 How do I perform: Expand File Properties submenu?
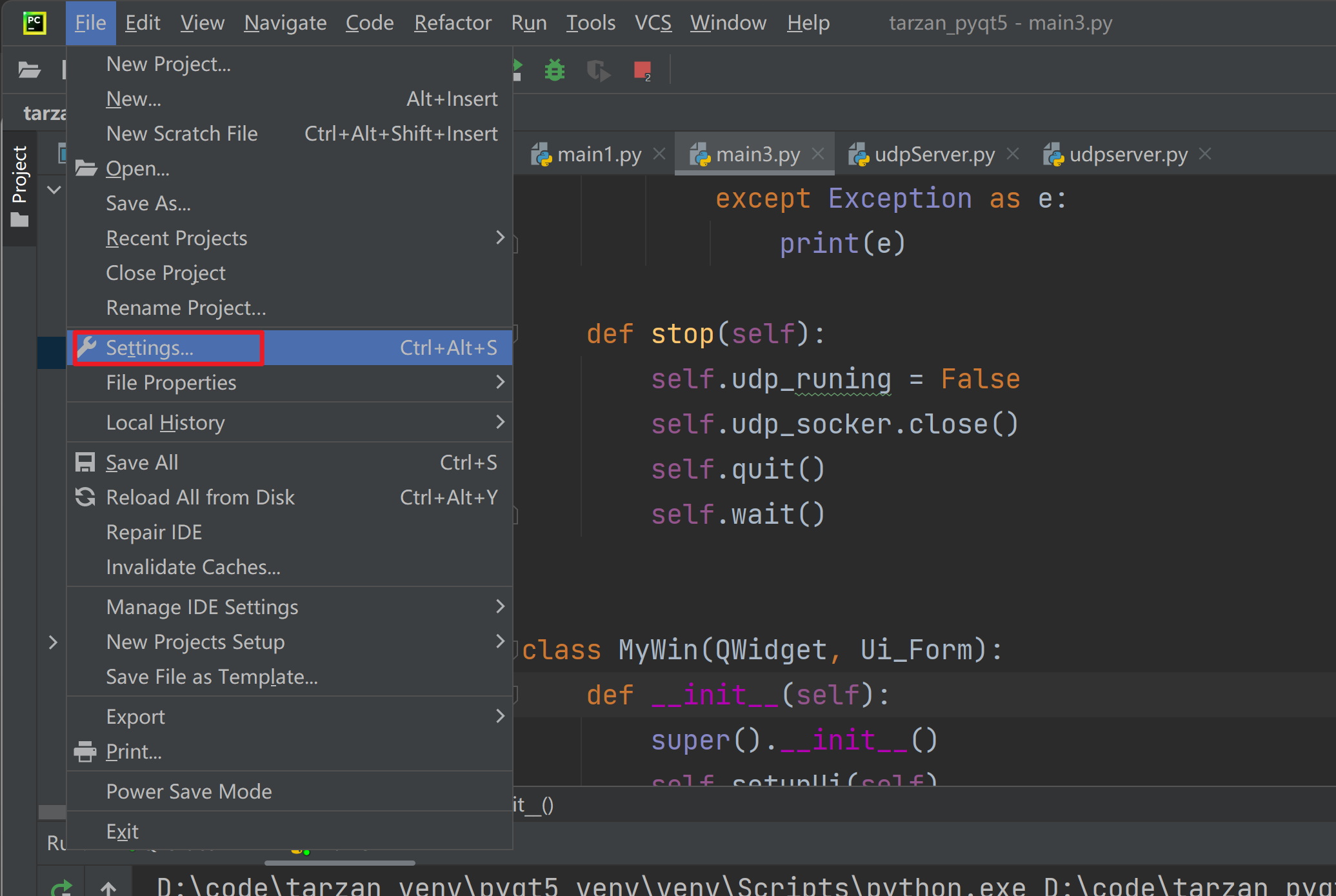click(290, 383)
